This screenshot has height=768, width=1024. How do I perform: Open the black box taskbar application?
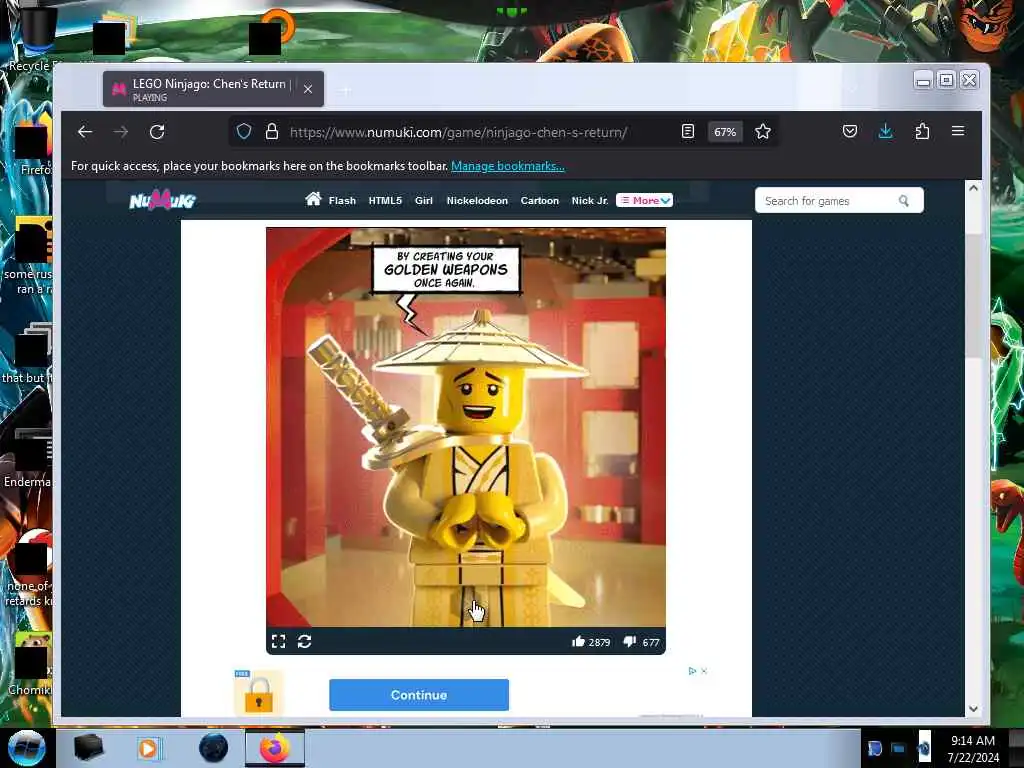click(88, 748)
